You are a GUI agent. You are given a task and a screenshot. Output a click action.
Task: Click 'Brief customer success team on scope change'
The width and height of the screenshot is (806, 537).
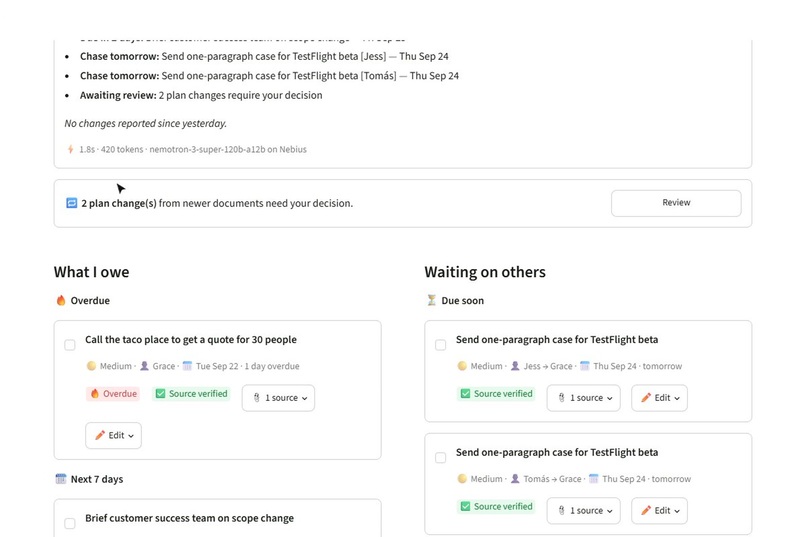(x=189, y=519)
